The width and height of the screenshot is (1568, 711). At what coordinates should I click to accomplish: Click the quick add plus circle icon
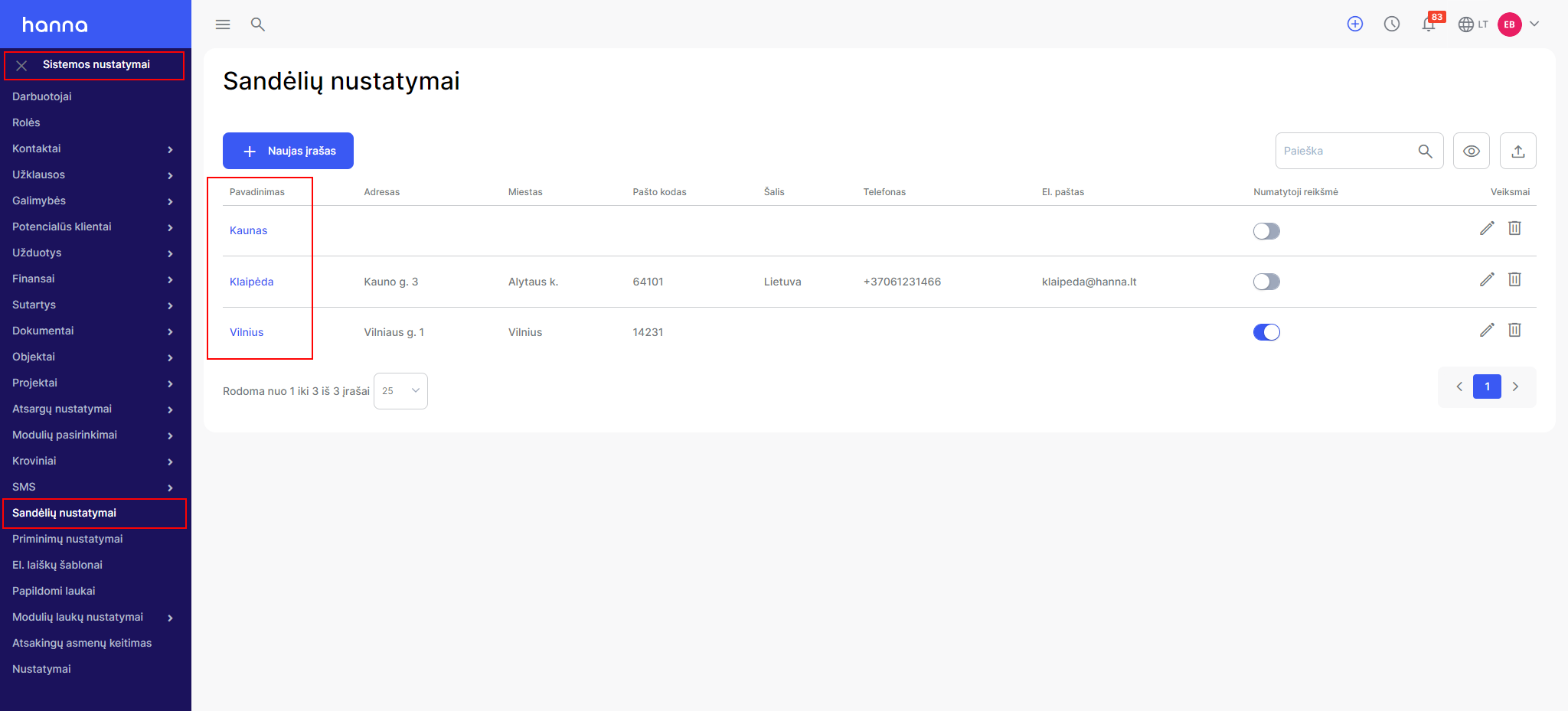(x=1355, y=24)
